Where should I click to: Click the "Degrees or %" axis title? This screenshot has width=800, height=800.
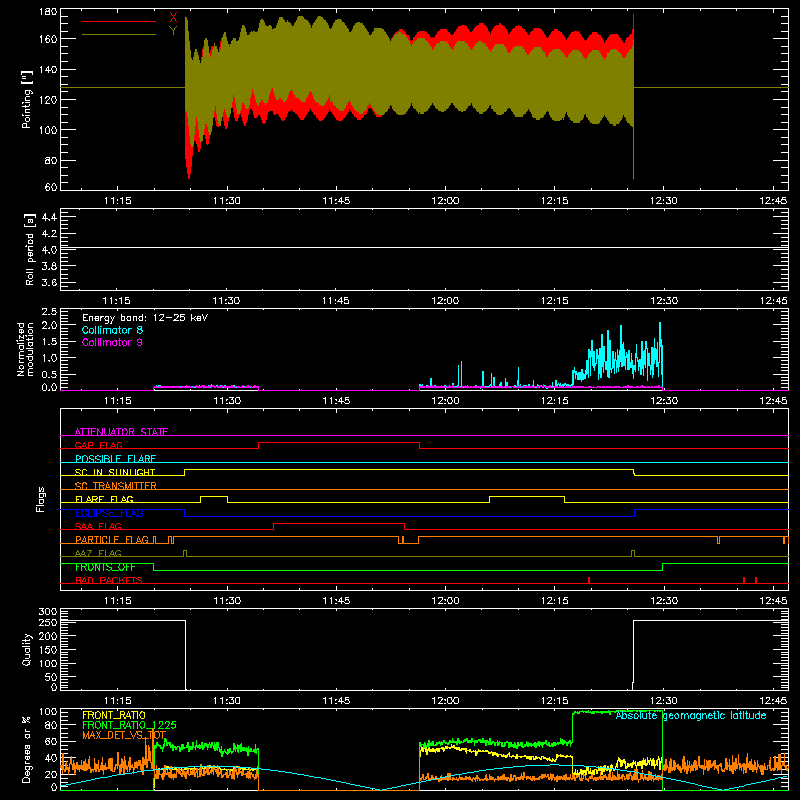pos(26,749)
